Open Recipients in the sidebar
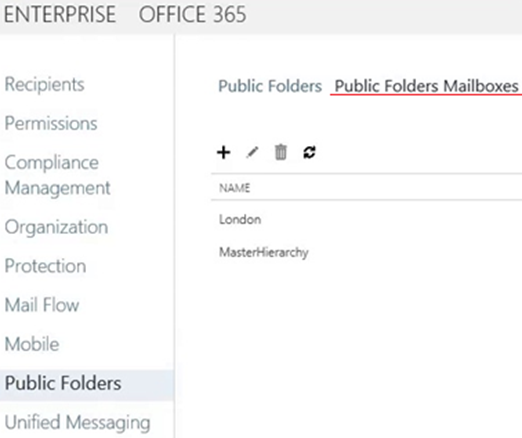The width and height of the screenshot is (522, 438). click(44, 84)
